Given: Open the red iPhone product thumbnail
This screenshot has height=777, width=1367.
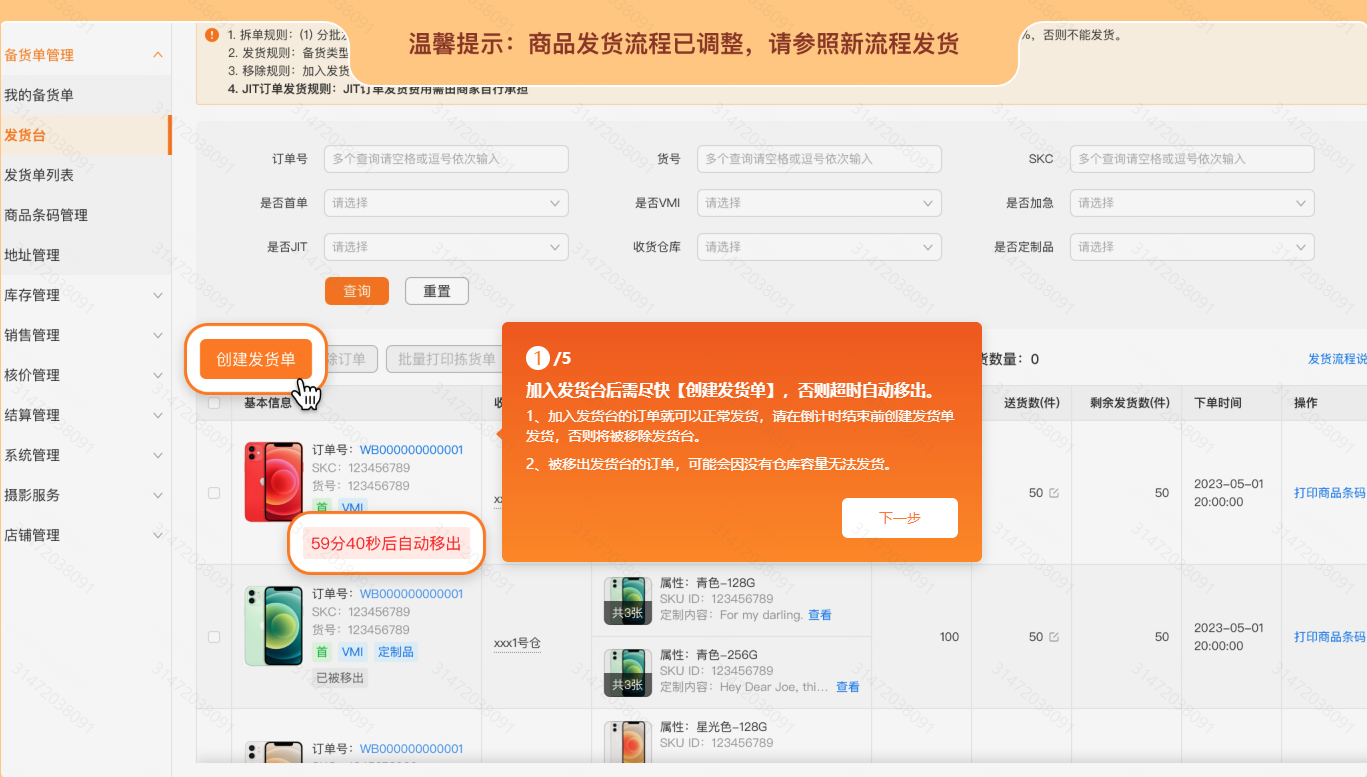Looking at the screenshot, I should coord(274,482).
